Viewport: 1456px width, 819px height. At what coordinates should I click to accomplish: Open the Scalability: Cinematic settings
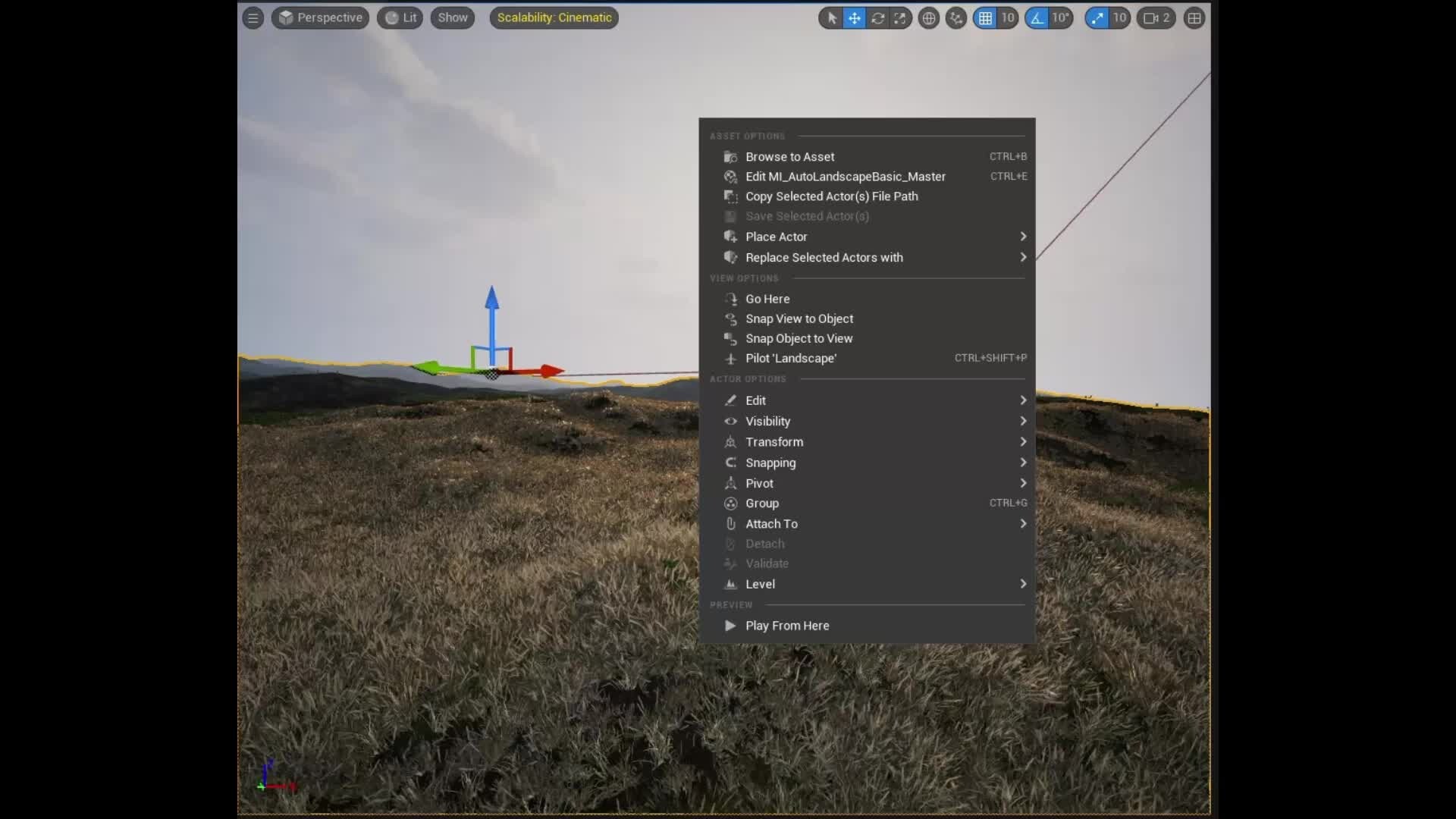click(554, 17)
